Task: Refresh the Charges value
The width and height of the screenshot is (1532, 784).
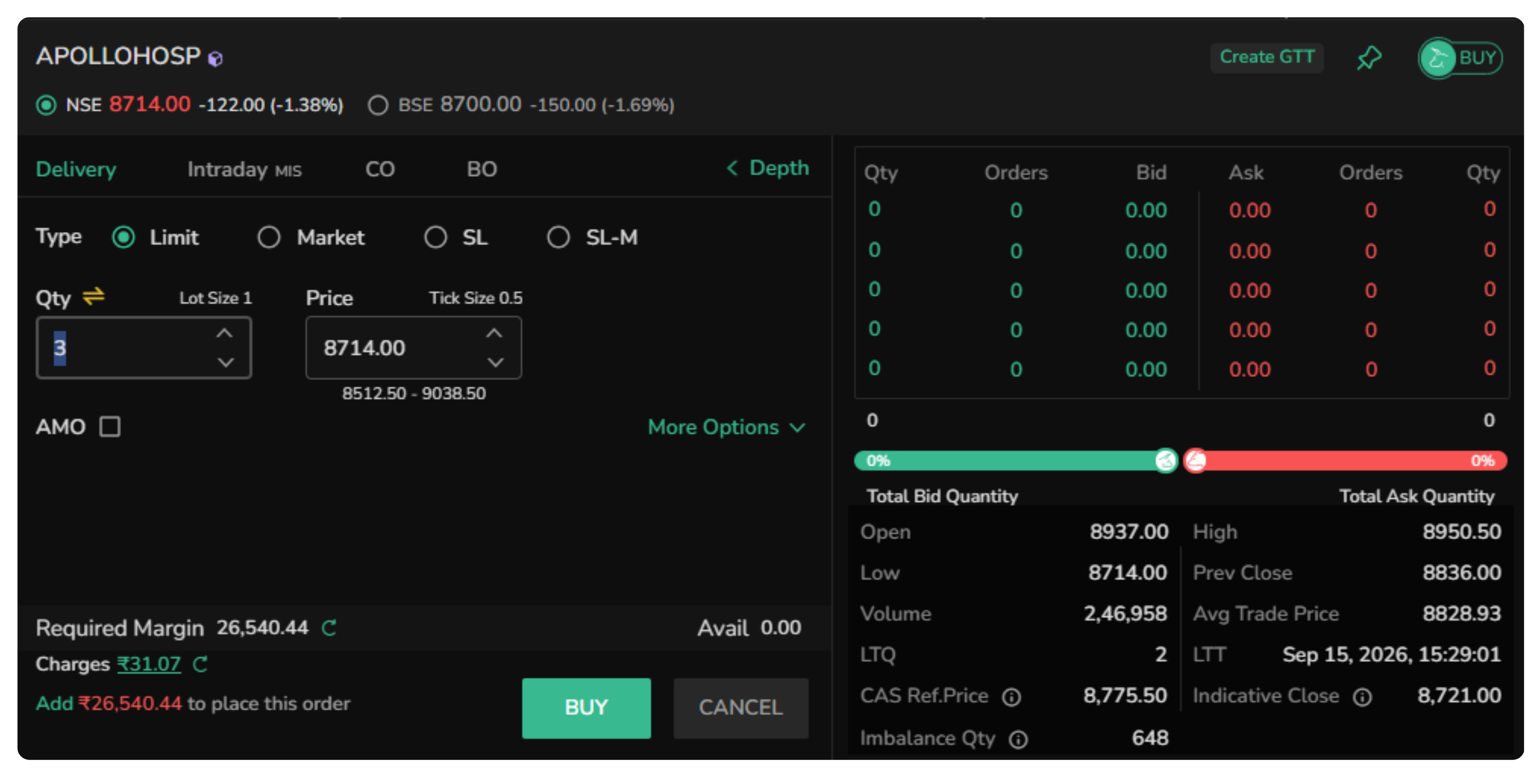Action: tap(200, 664)
